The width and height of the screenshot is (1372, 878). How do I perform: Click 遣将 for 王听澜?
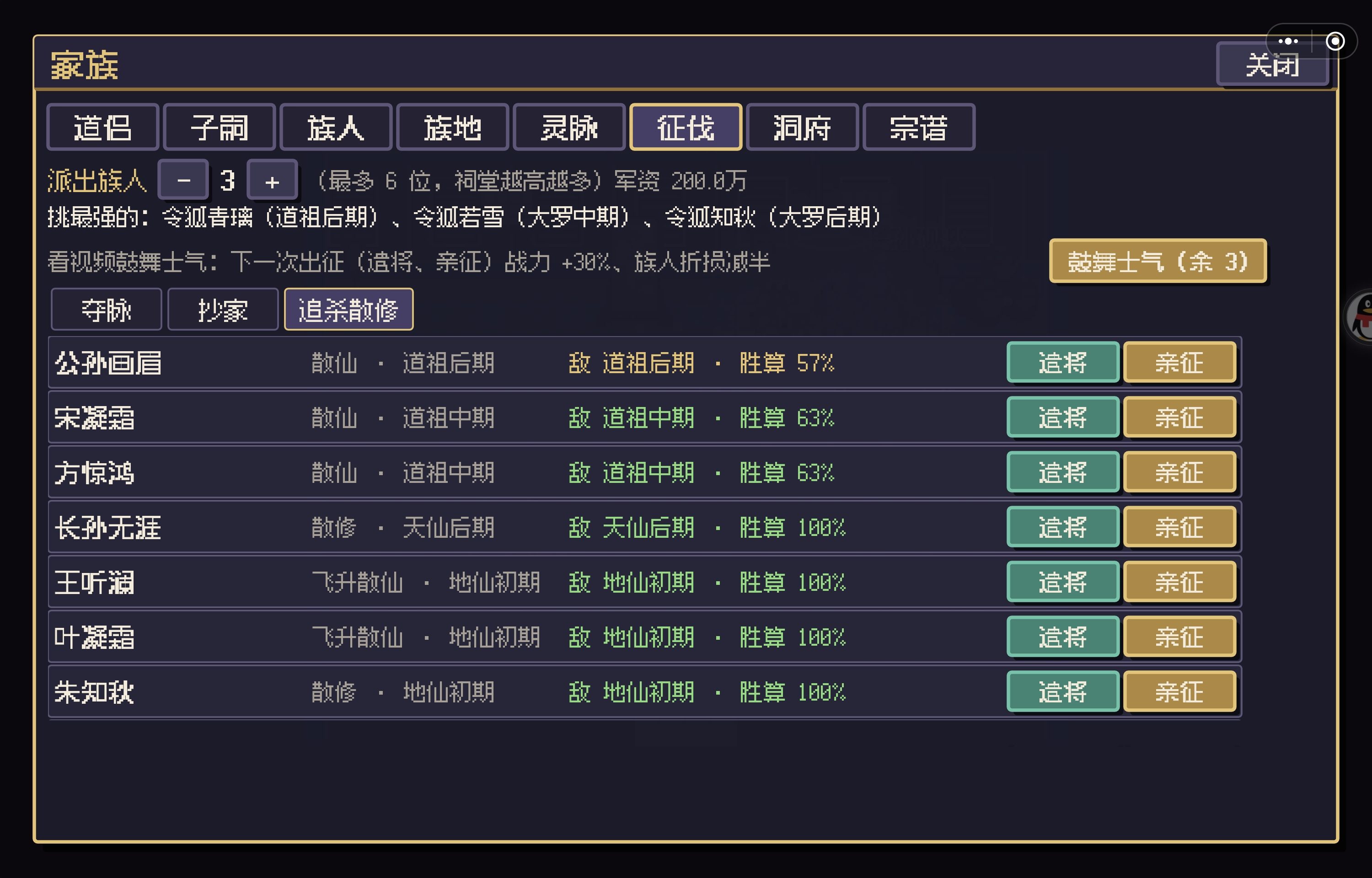click(x=1063, y=582)
